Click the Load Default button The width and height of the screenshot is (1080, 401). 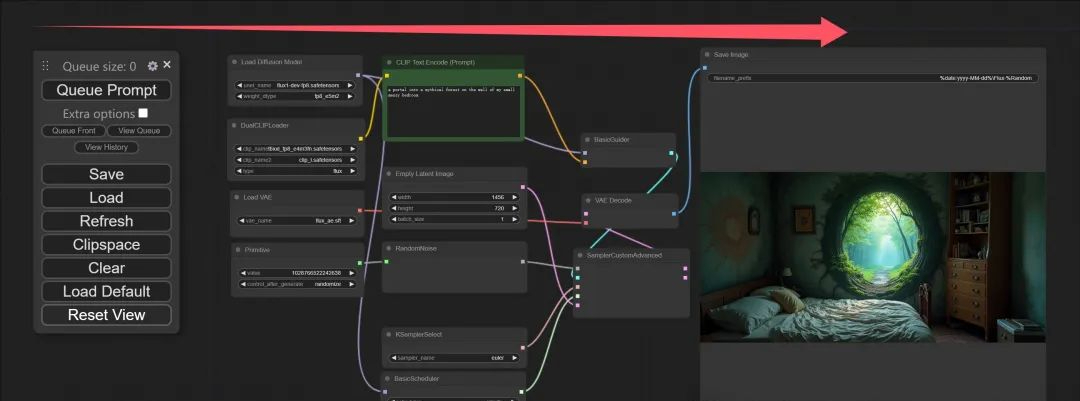106,291
